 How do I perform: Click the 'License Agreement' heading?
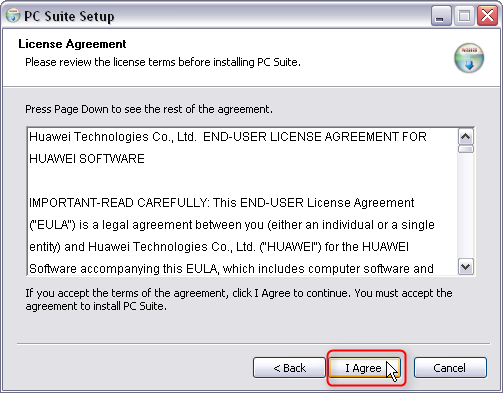[x=72, y=44]
